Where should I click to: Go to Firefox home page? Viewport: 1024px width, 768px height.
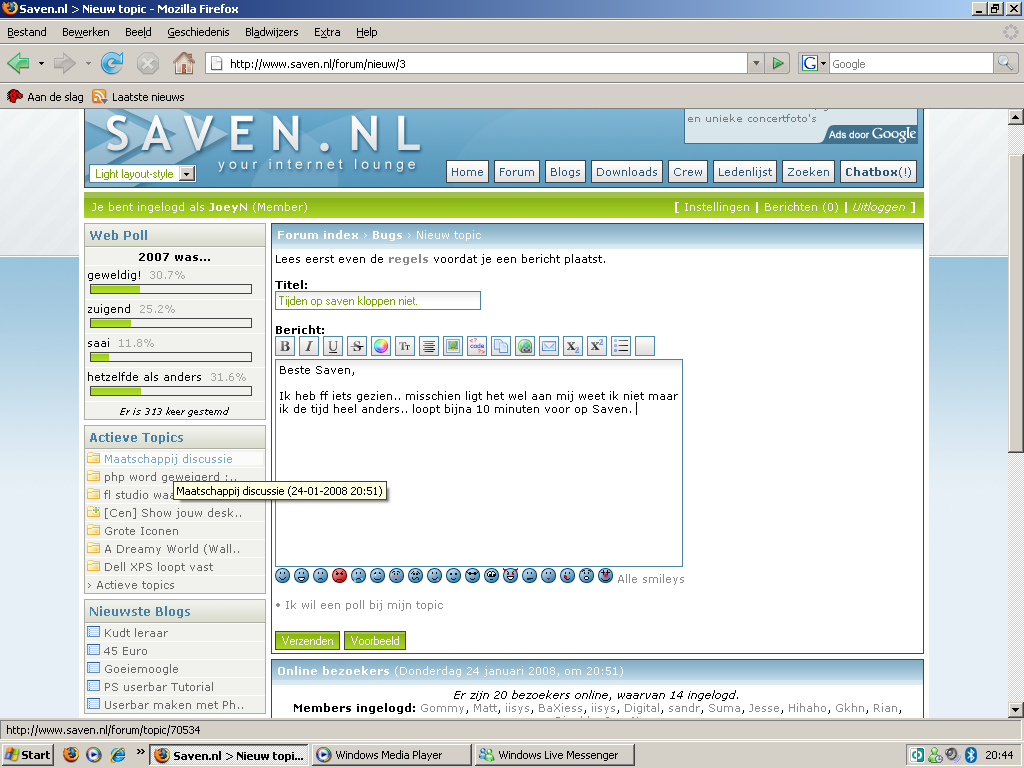click(x=184, y=63)
